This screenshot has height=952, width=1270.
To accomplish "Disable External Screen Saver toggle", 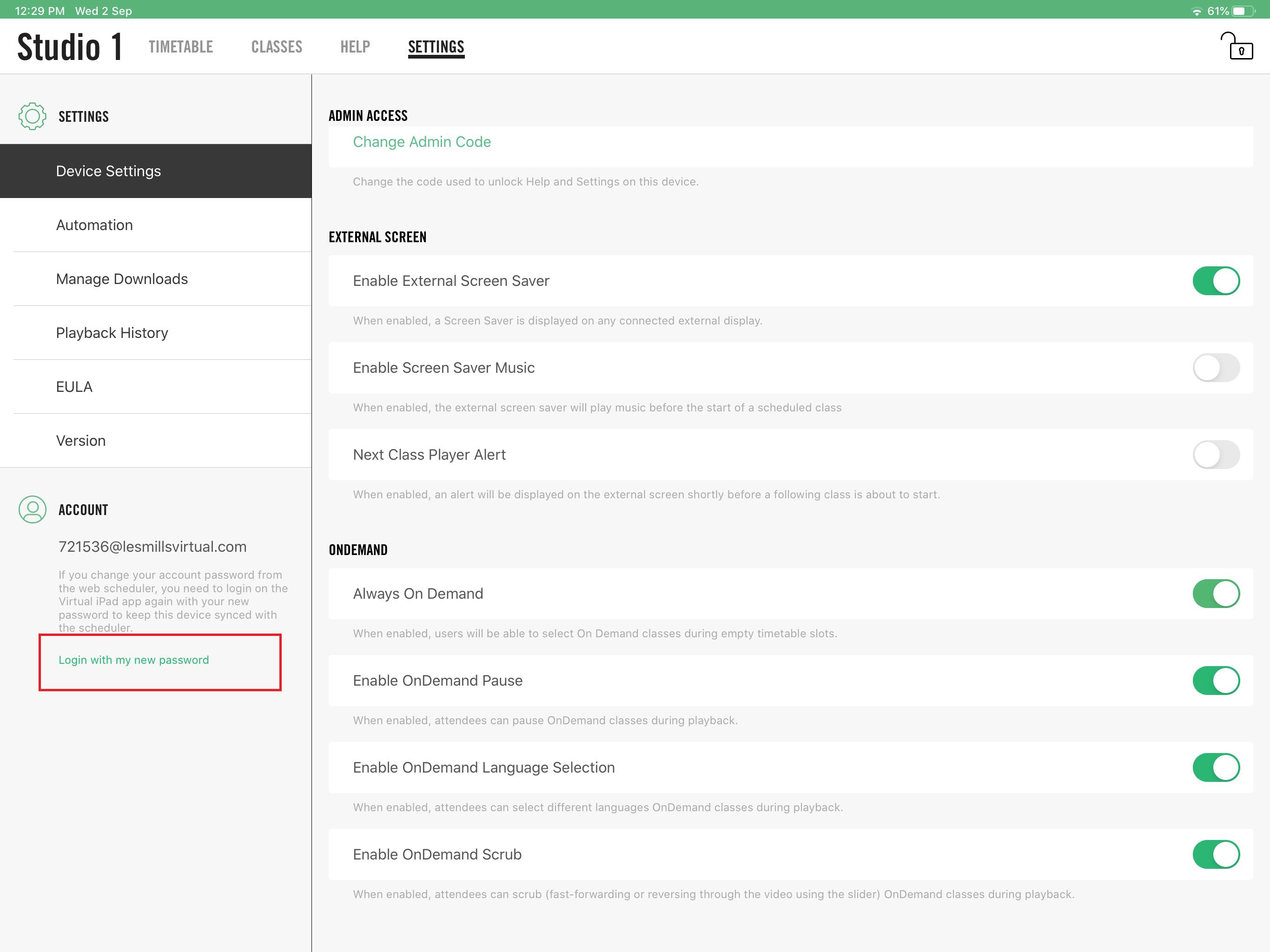I will pyautogui.click(x=1216, y=281).
